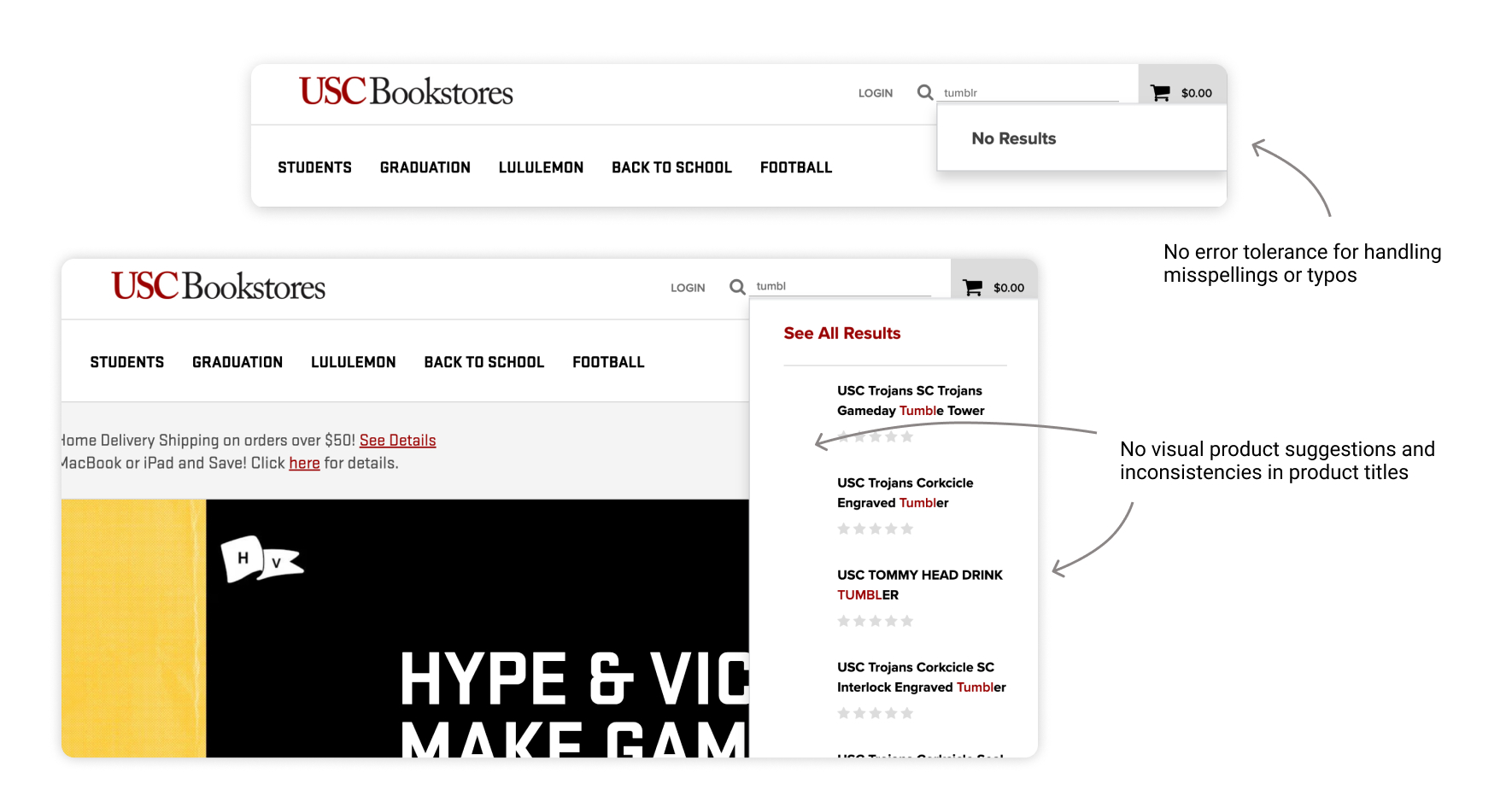Viewport: 1512px width, 807px height.
Task: Click the magnifier icon beside the "tumbl" search
Action: pos(736,287)
